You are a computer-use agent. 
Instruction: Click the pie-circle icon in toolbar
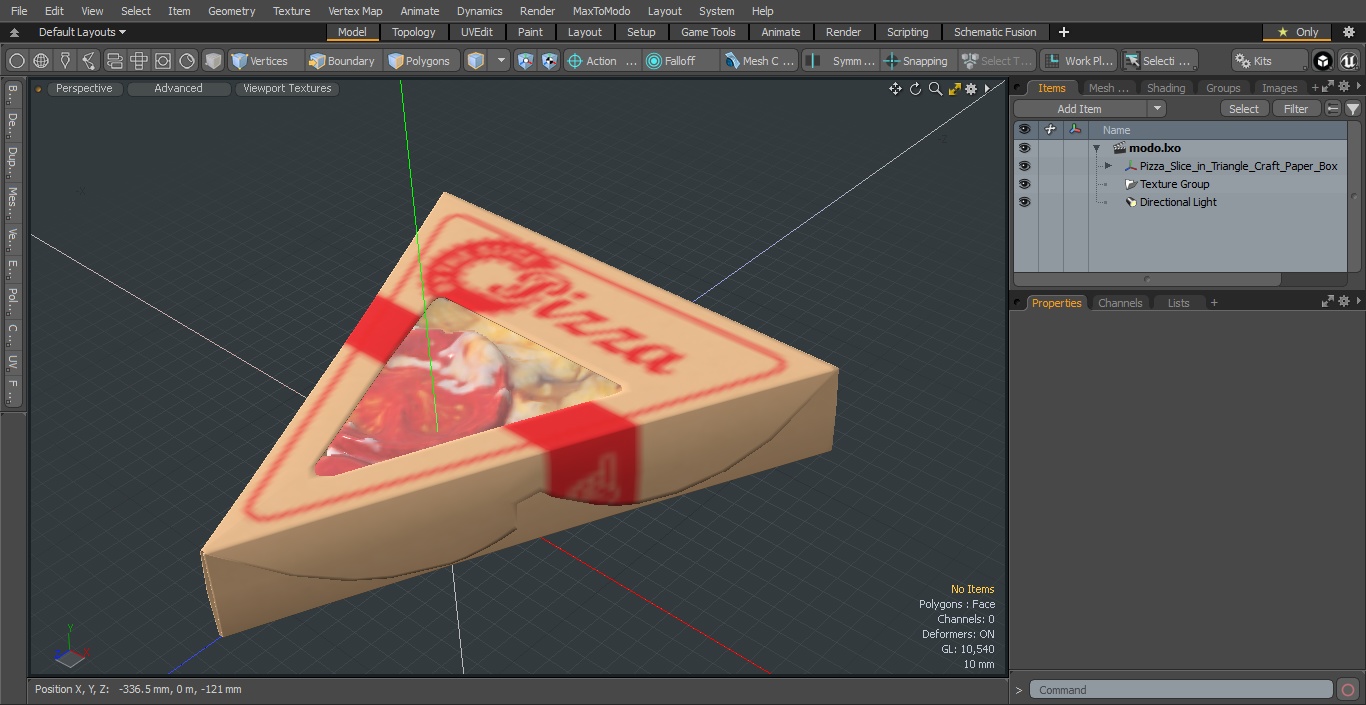pos(187,61)
